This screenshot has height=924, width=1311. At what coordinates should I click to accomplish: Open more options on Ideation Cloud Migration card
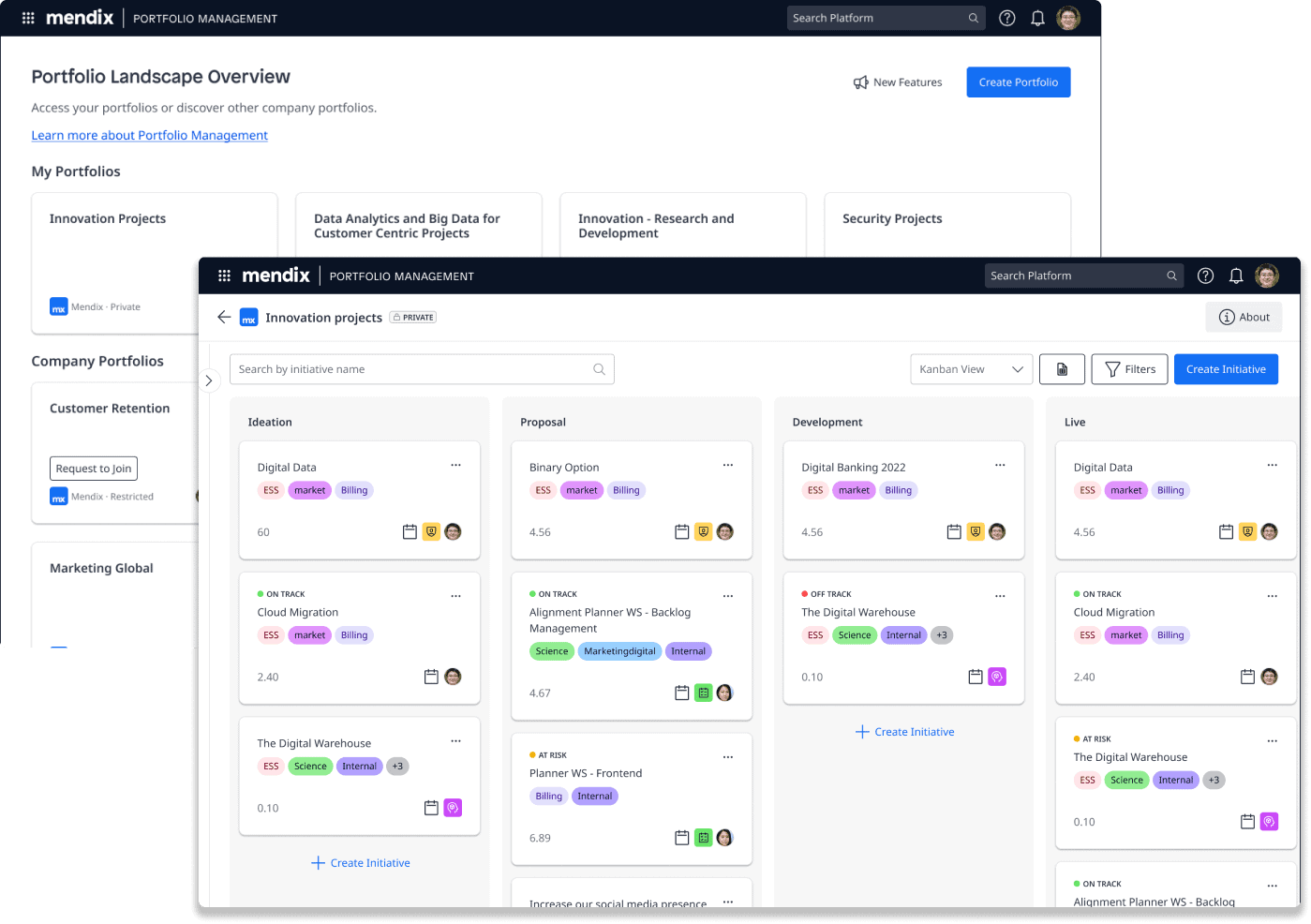[455, 596]
